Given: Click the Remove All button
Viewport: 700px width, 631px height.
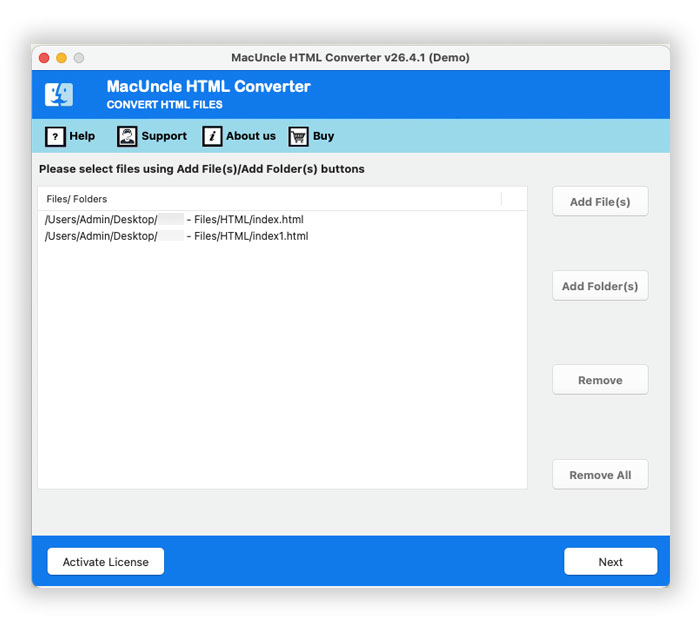Looking at the screenshot, I should point(600,475).
